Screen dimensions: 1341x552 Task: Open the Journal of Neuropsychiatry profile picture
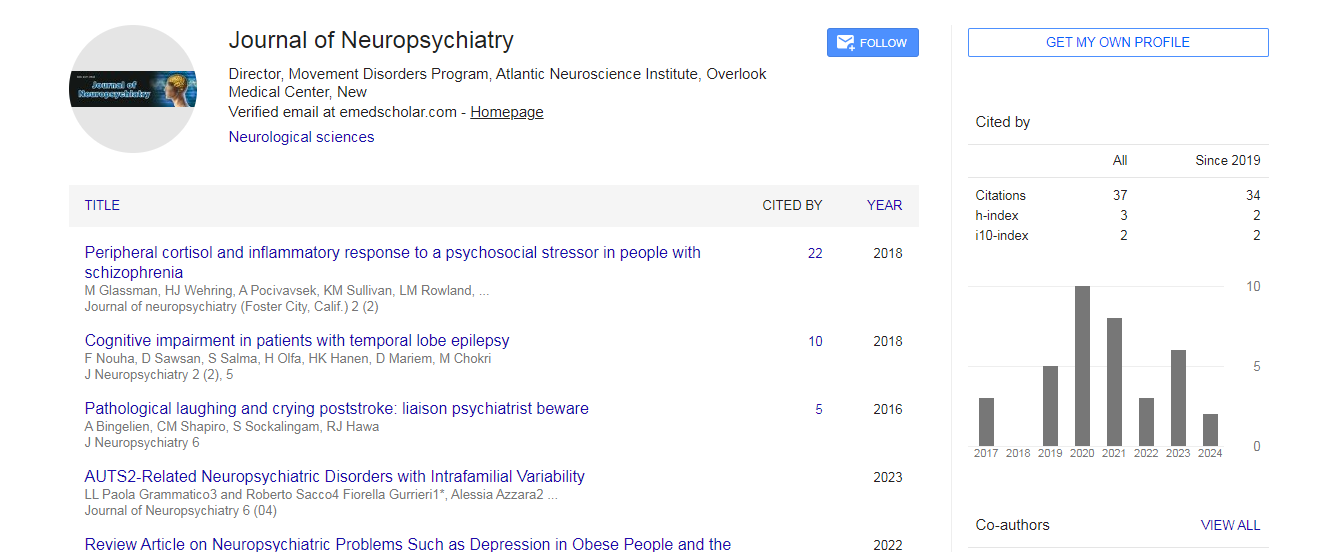point(133,89)
